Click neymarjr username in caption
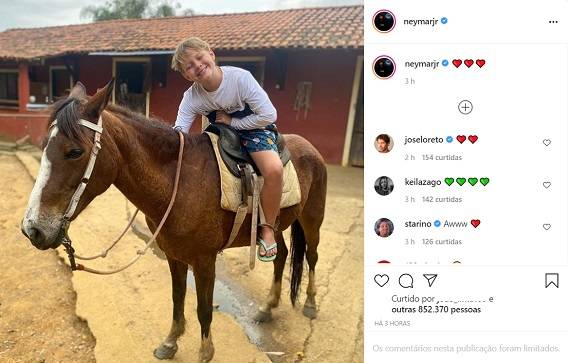 [x=422, y=64]
